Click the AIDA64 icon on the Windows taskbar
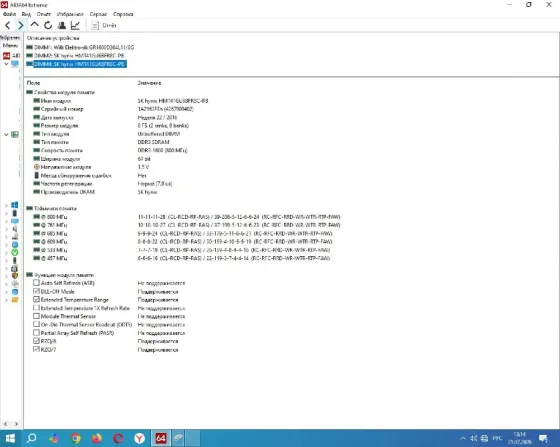This screenshot has height=447, width=560. point(161,438)
